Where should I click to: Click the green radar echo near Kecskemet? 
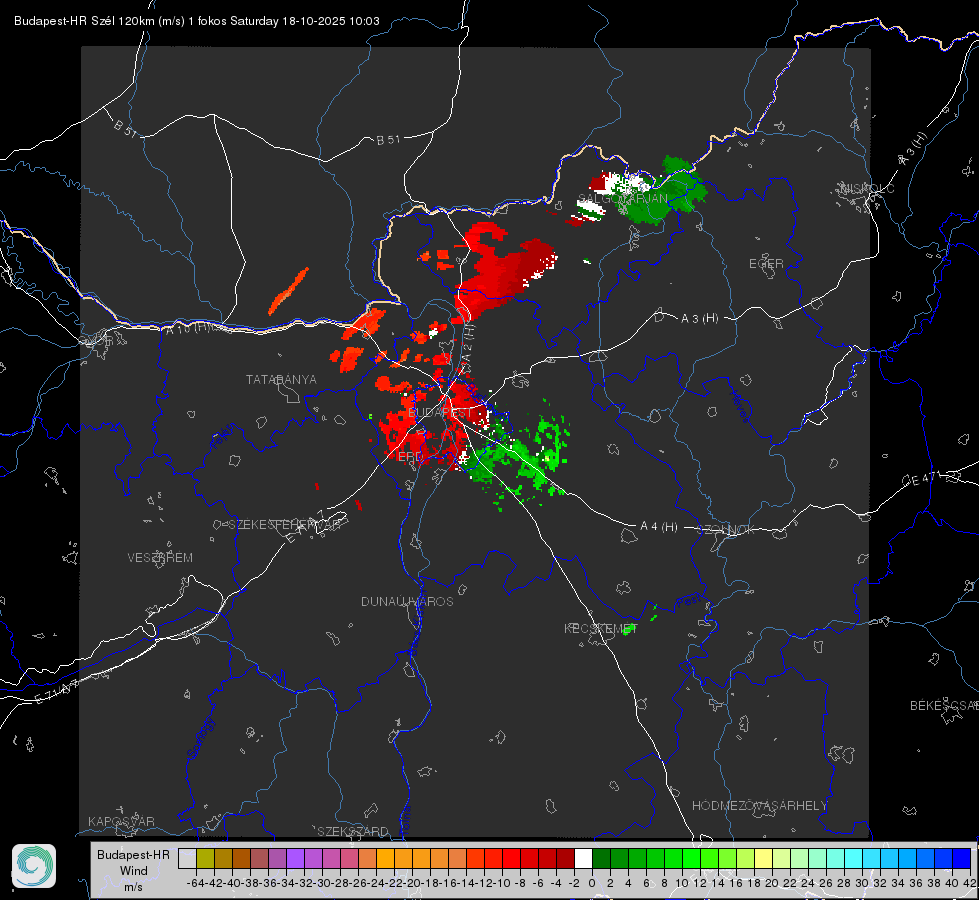pyautogui.click(x=628, y=628)
